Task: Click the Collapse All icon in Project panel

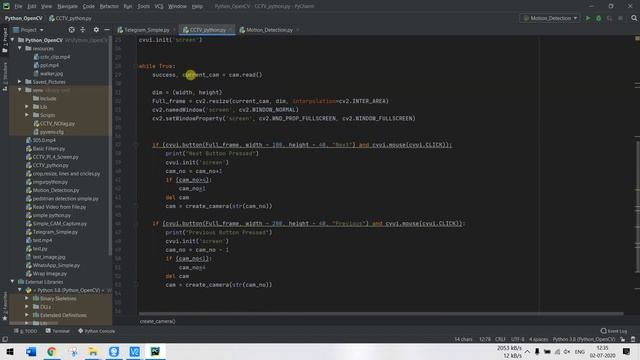Action: [x=83, y=30]
